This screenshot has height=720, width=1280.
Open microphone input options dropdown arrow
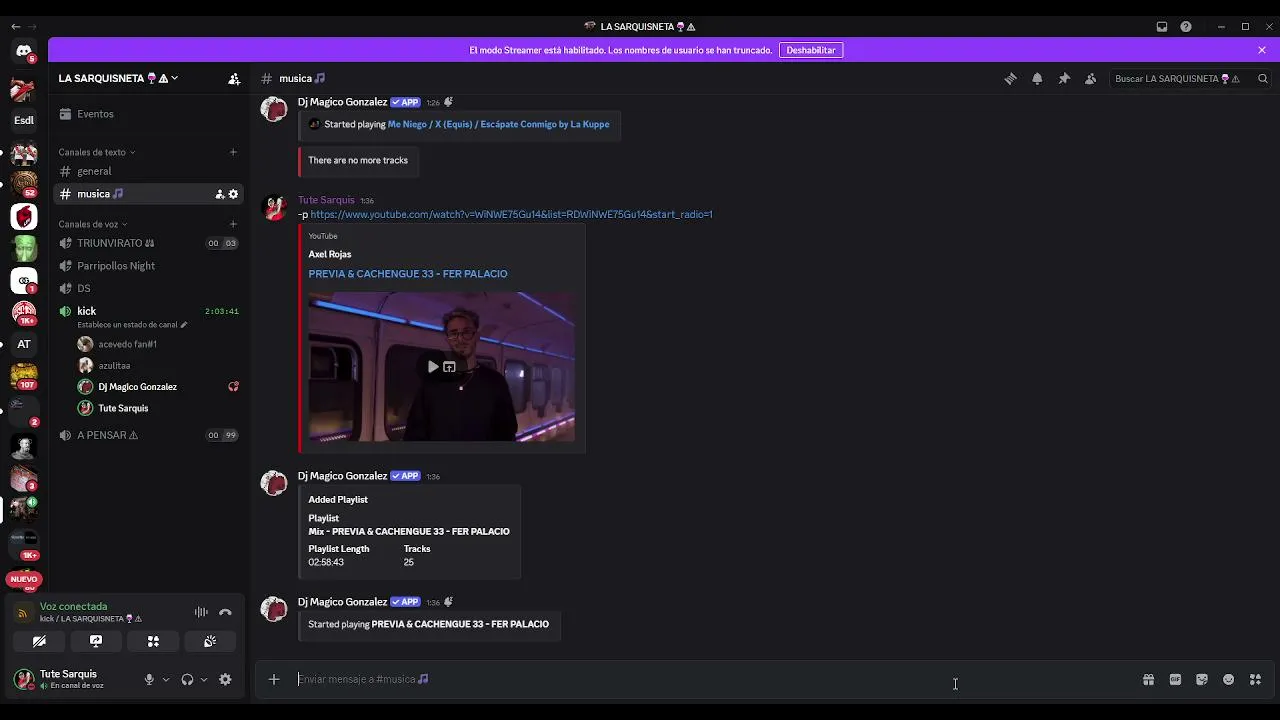(x=166, y=679)
